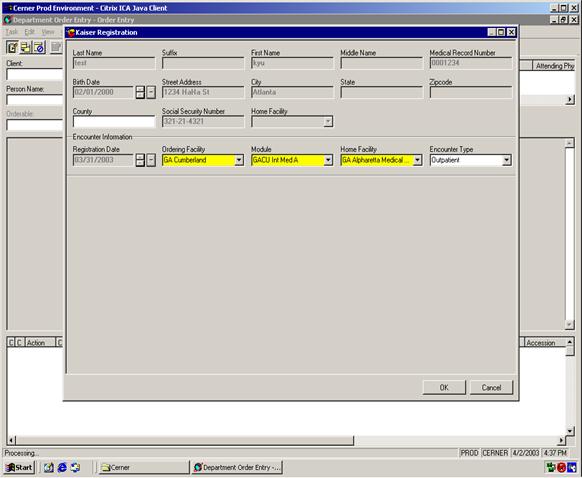Click the red system tray icon
This screenshot has width=582, height=478.
[x=561, y=467]
